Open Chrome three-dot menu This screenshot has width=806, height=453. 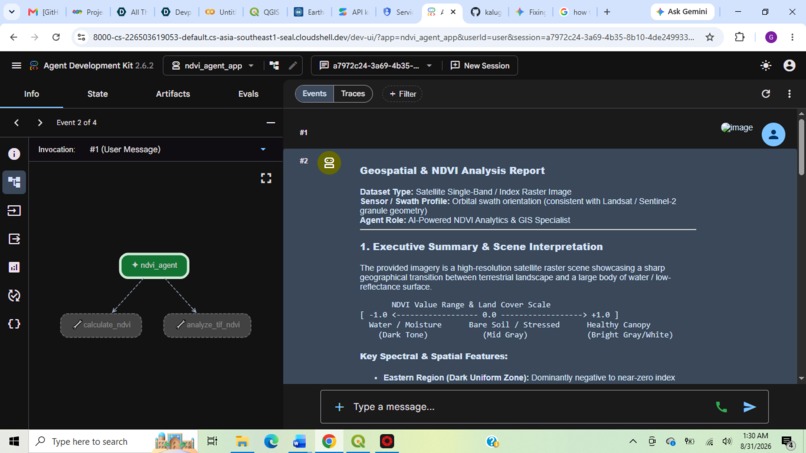click(x=792, y=37)
